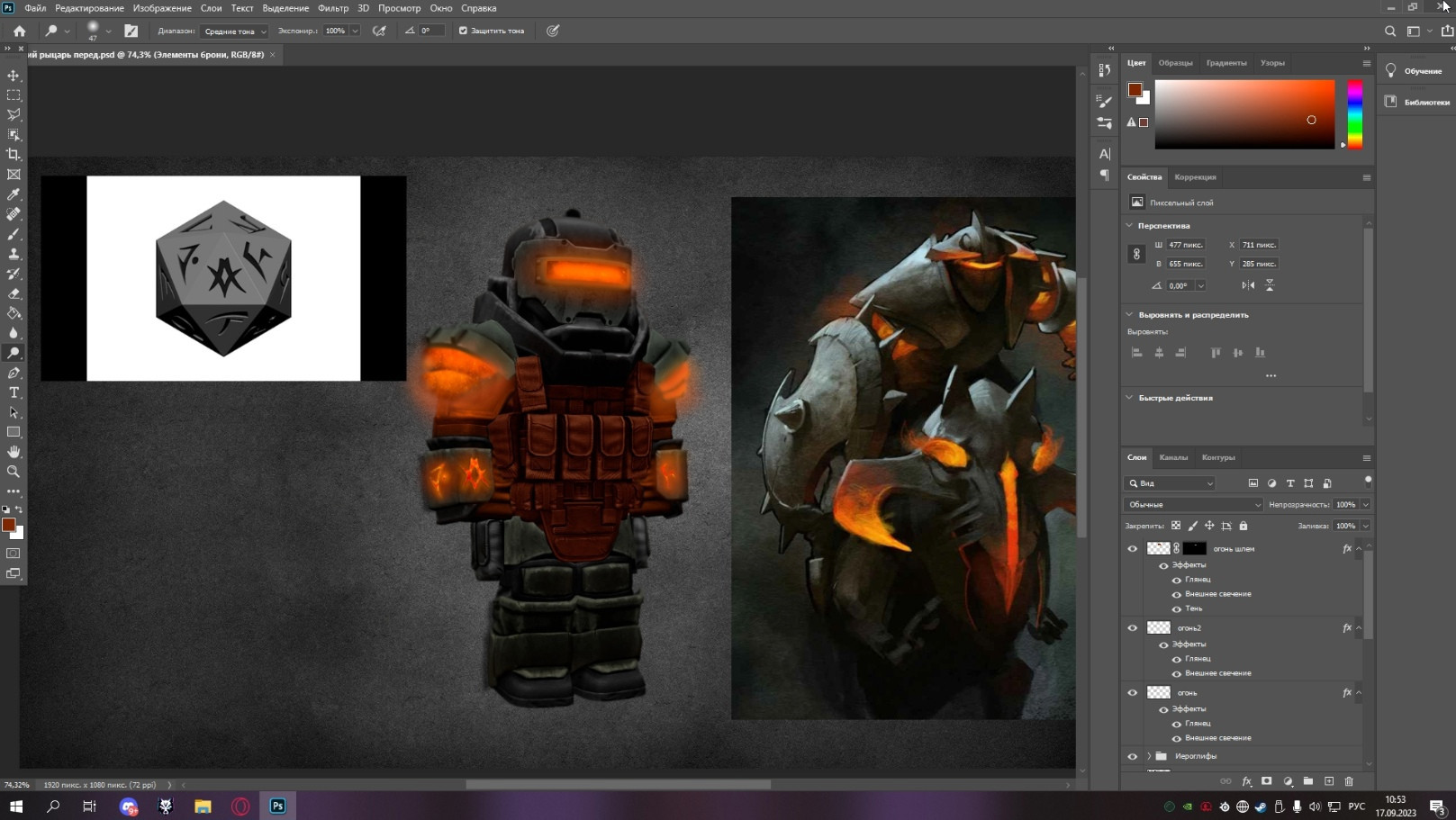1456x820 pixels.
Task: Open the 'Изображение' menu
Action: [x=162, y=8]
